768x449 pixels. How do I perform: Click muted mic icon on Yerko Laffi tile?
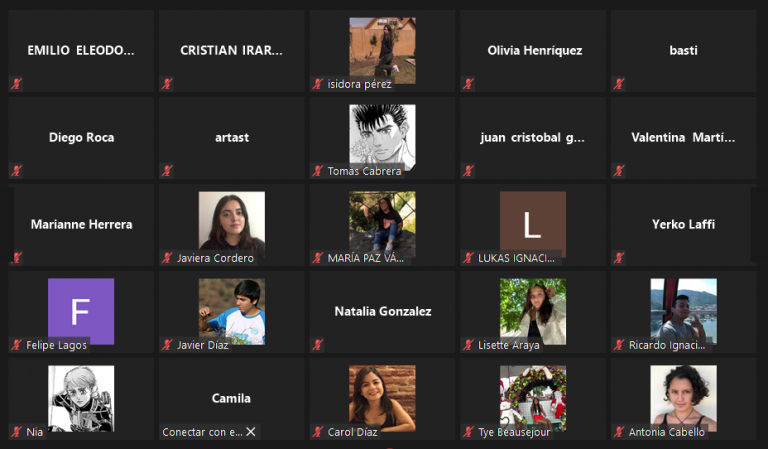click(619, 258)
